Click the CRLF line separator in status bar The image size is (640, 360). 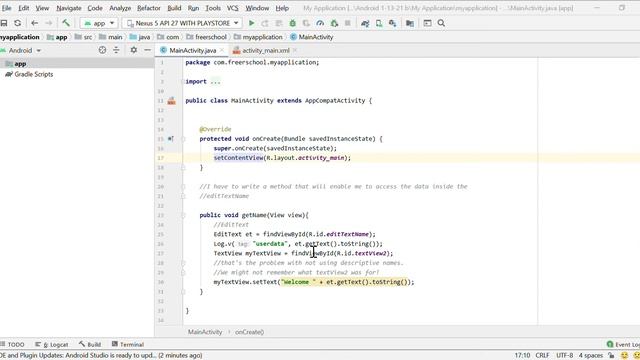(x=542, y=356)
